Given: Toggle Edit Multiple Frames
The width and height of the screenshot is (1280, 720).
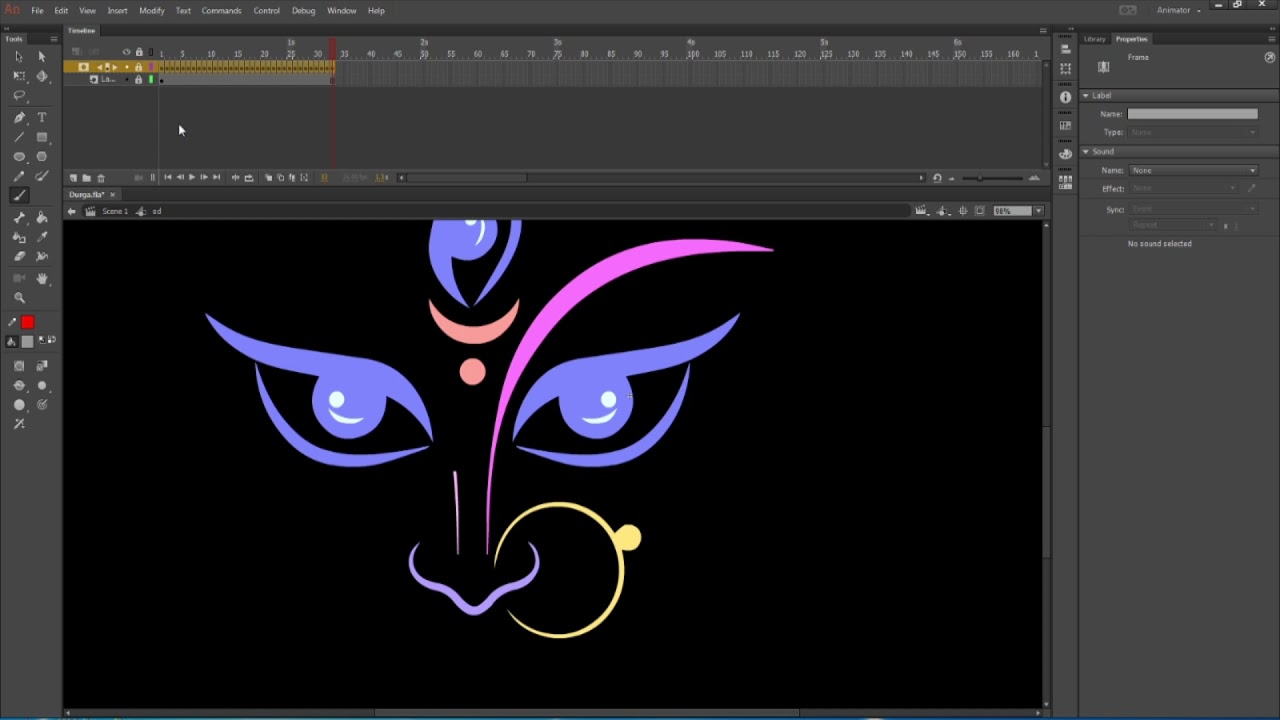Looking at the screenshot, I should (292, 178).
